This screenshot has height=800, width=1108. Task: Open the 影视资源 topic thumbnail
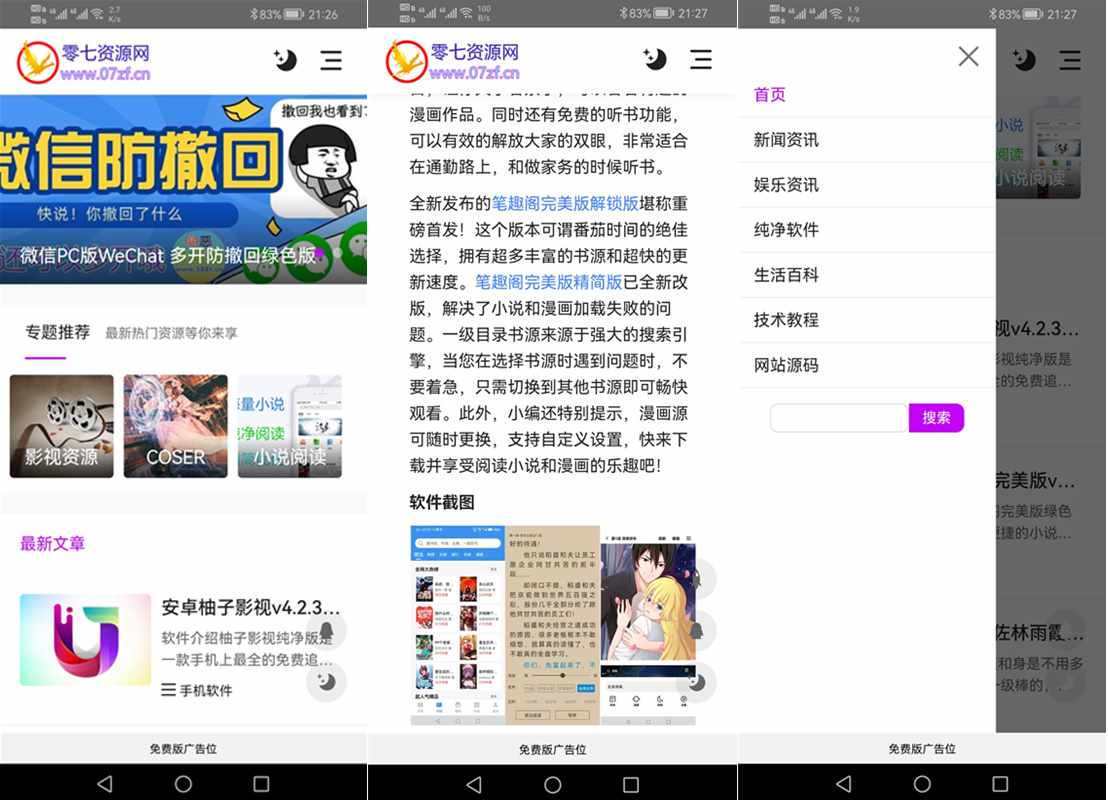click(x=62, y=427)
